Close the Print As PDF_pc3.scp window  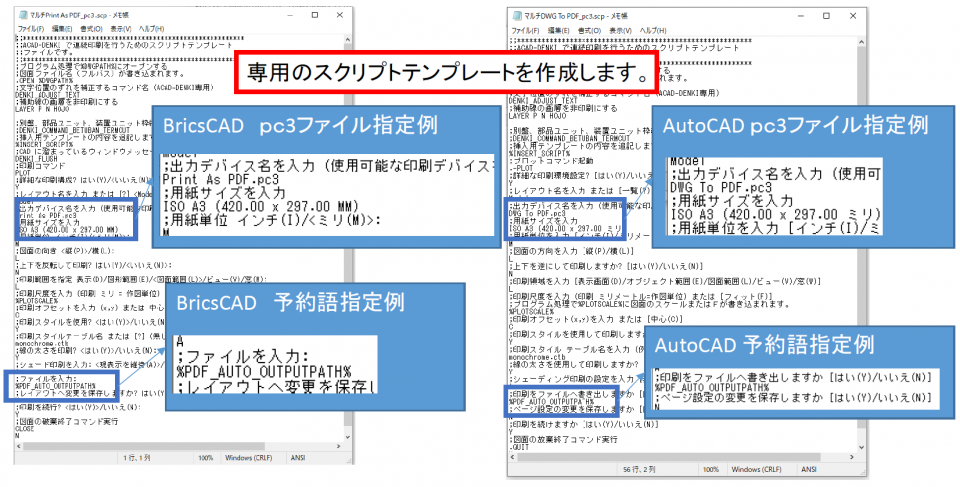(x=341, y=15)
